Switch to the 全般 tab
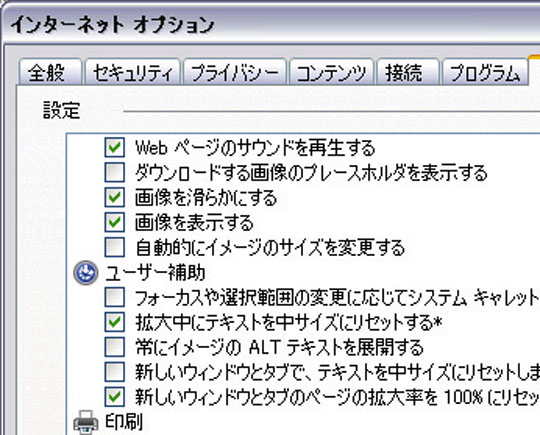 [x=50, y=72]
